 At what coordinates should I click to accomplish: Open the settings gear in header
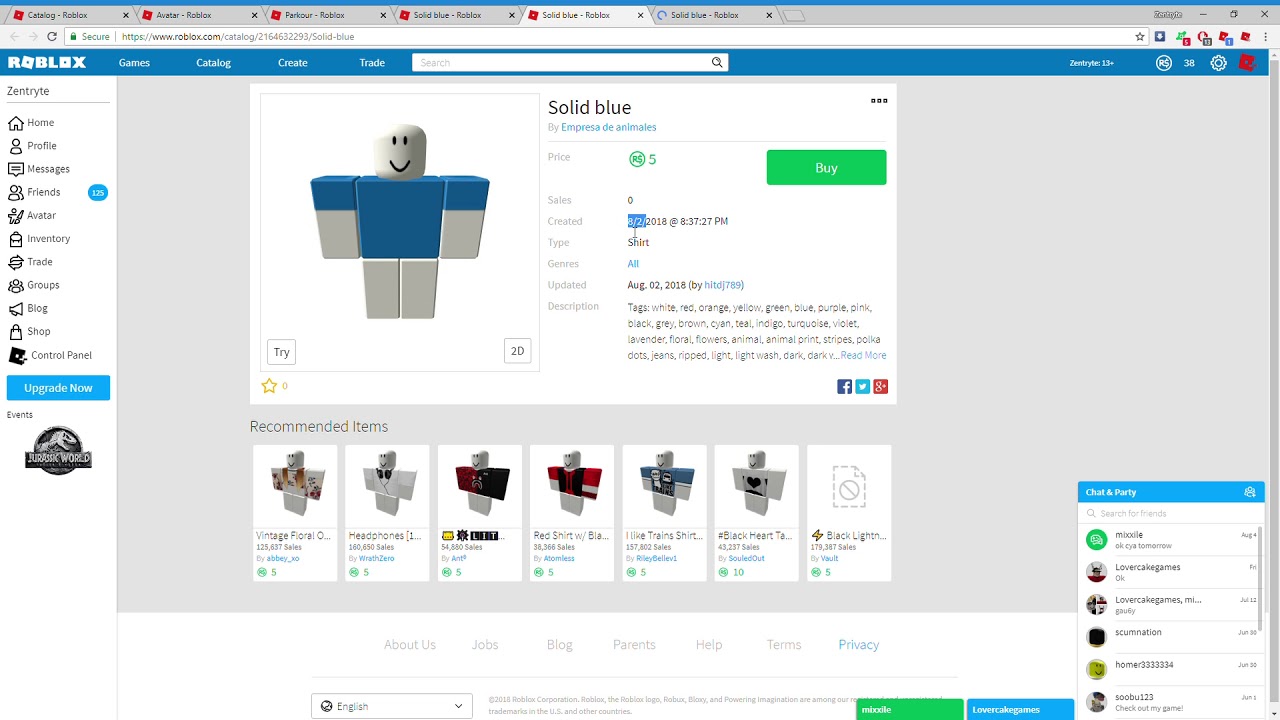[1218, 63]
